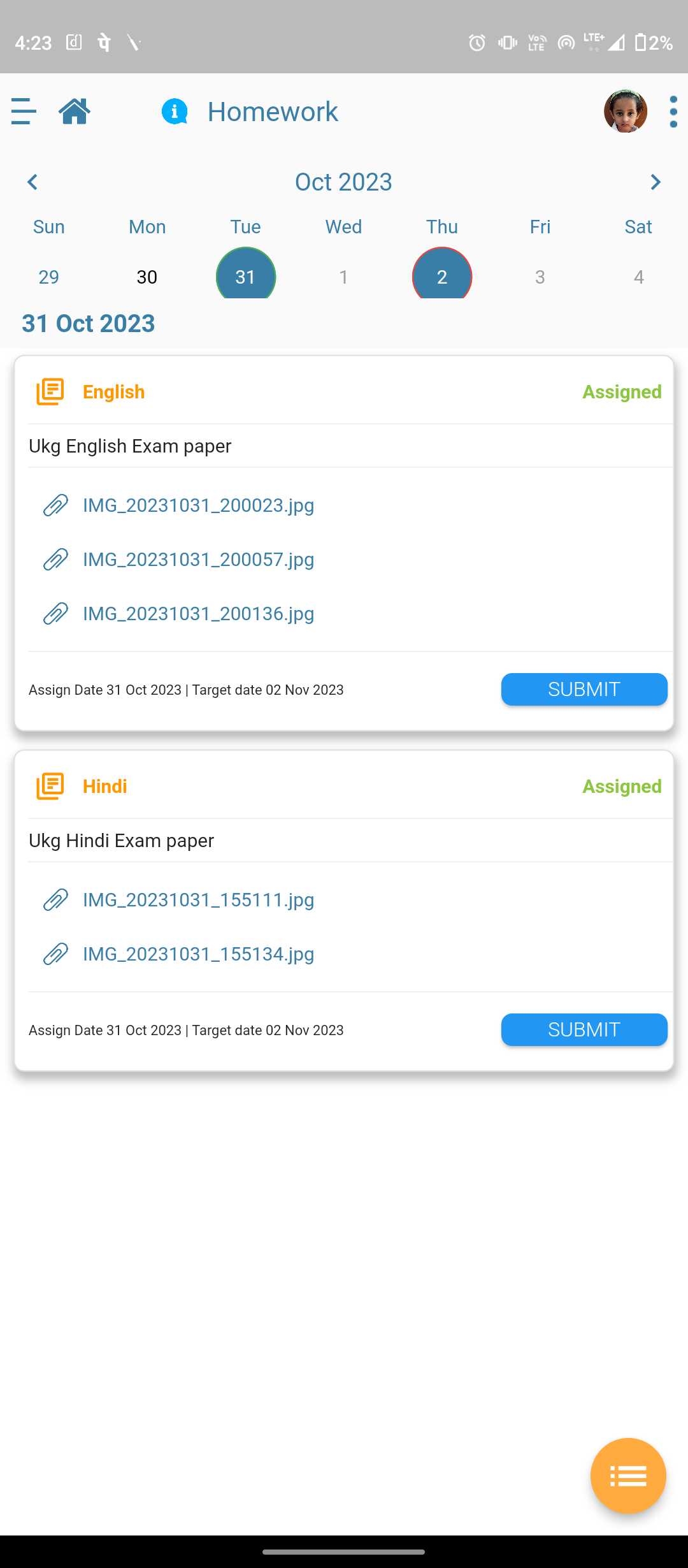Open attachment IMG_20231031_155111.jpg

199,900
